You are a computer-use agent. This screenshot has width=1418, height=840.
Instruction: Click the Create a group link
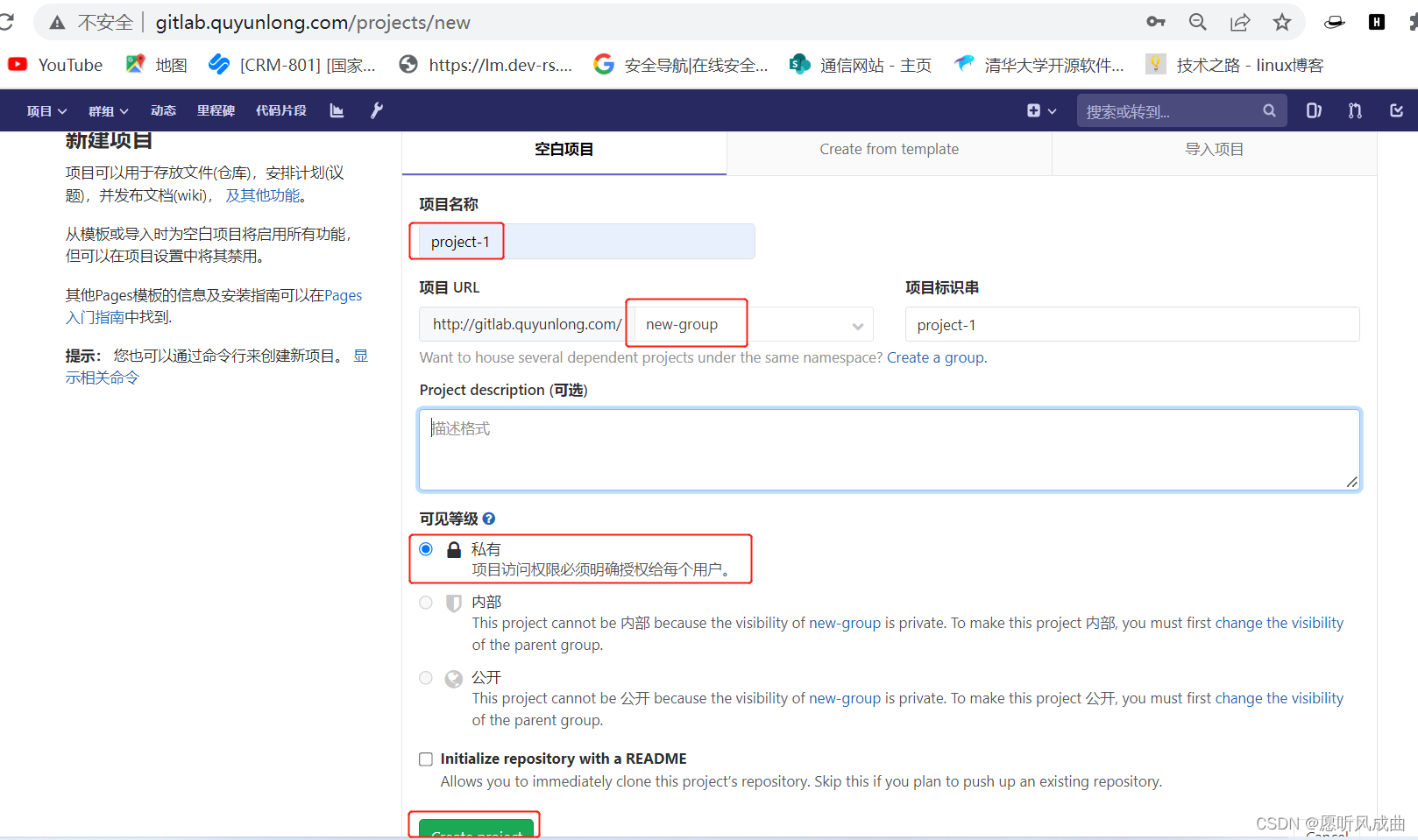pos(935,357)
